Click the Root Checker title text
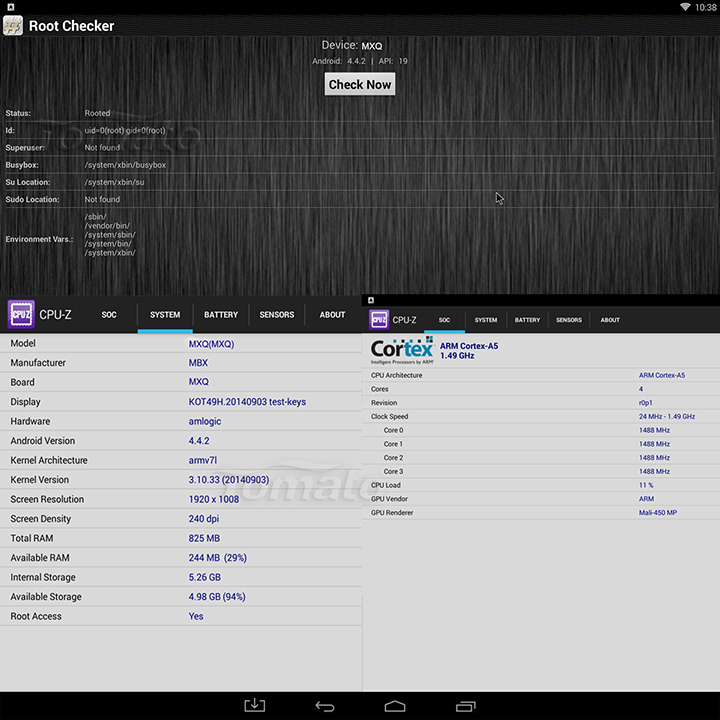The height and width of the screenshot is (720, 720). click(71, 26)
